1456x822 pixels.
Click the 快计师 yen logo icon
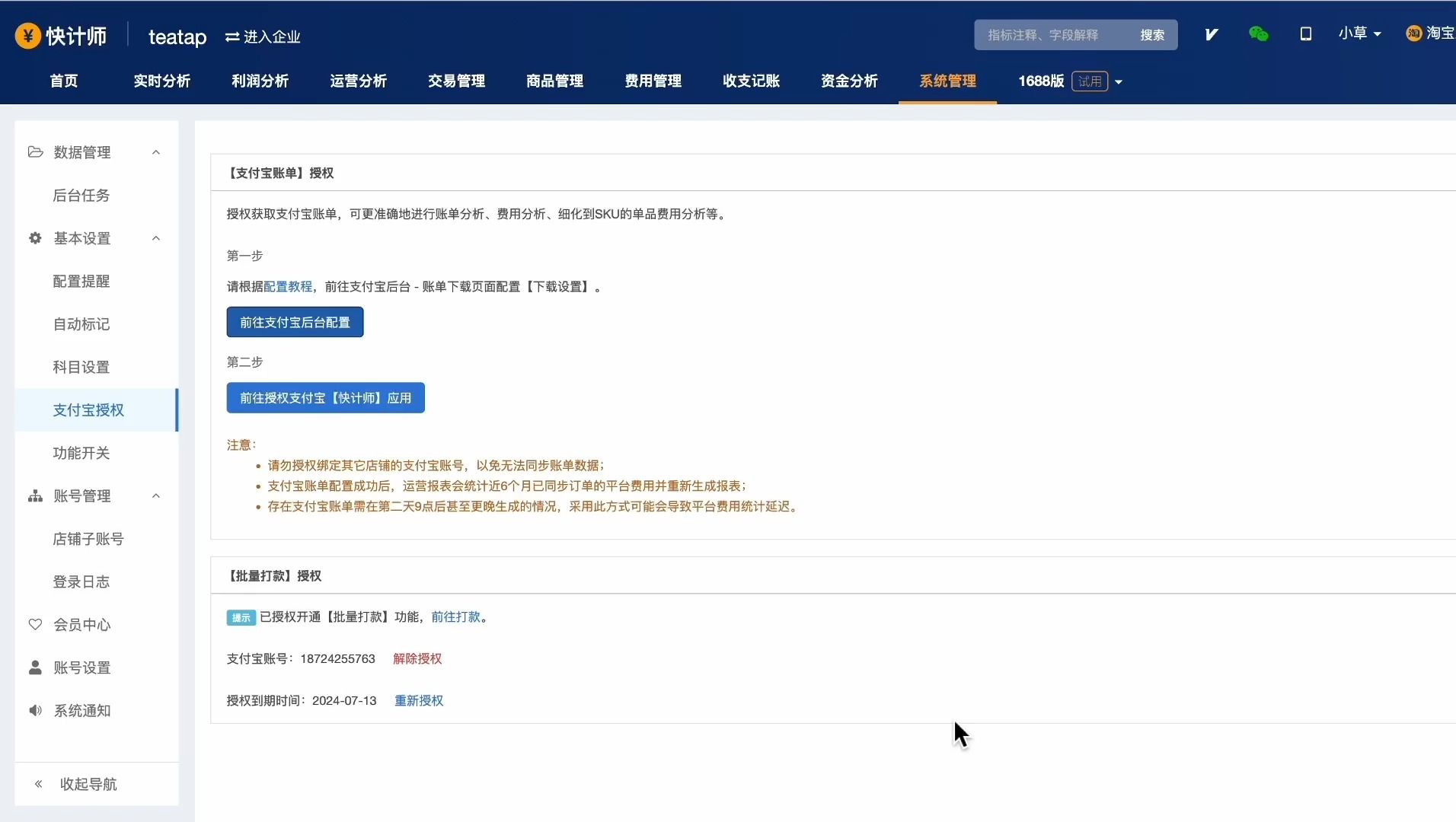click(28, 36)
